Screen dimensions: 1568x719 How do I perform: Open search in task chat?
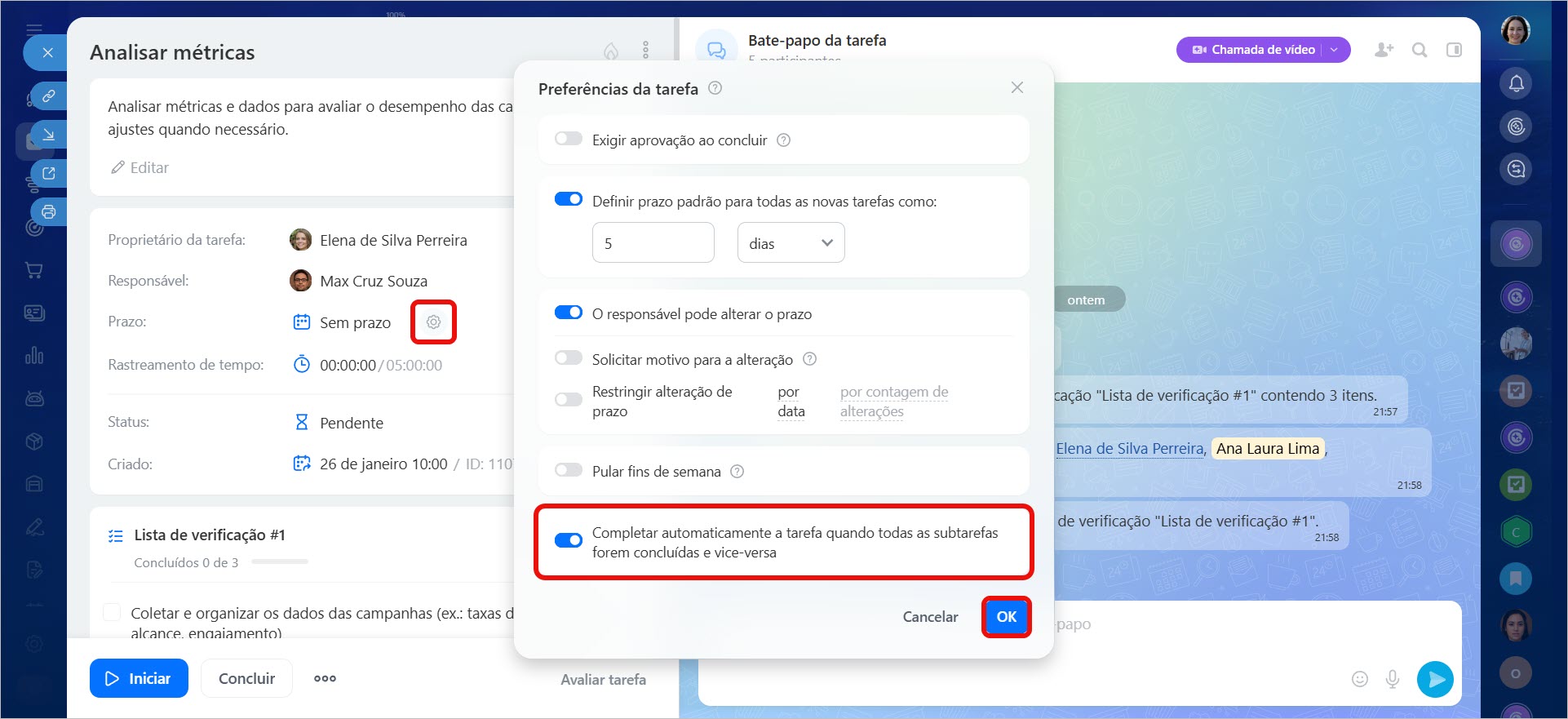point(1420,50)
